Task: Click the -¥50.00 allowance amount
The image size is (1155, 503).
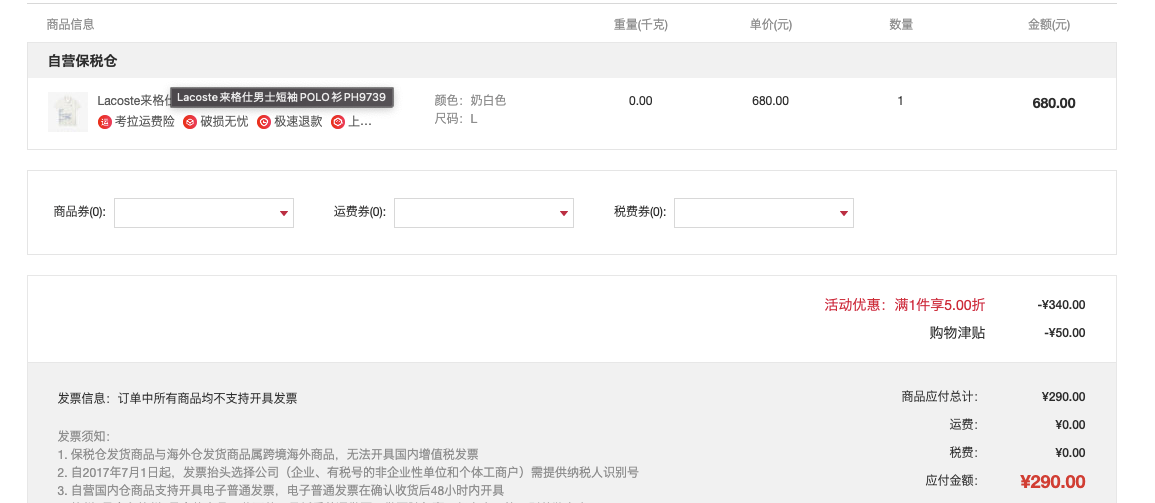Action: 1064,333
